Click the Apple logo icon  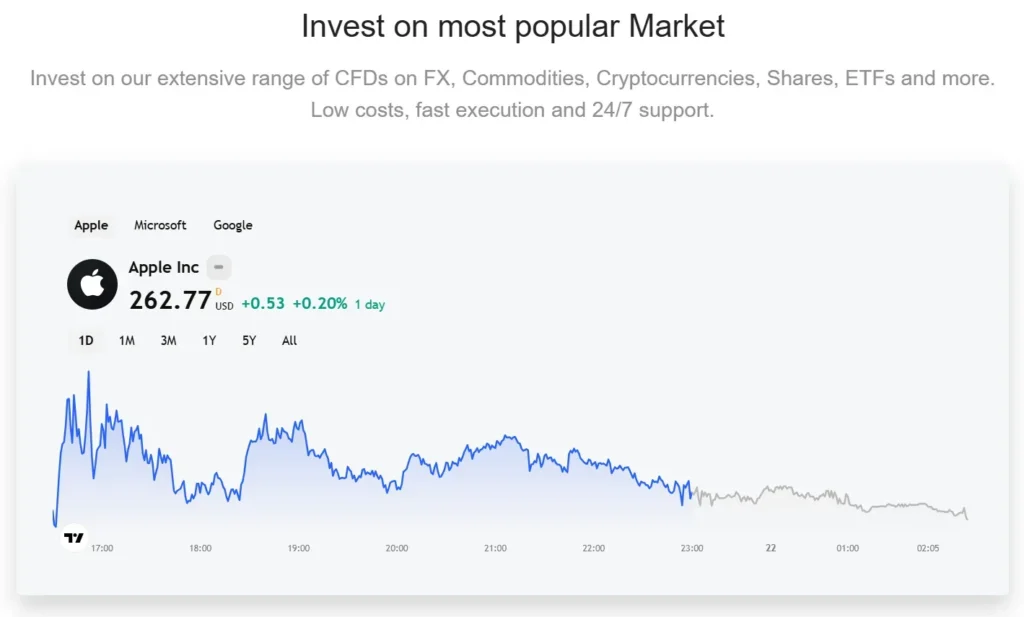tap(92, 284)
